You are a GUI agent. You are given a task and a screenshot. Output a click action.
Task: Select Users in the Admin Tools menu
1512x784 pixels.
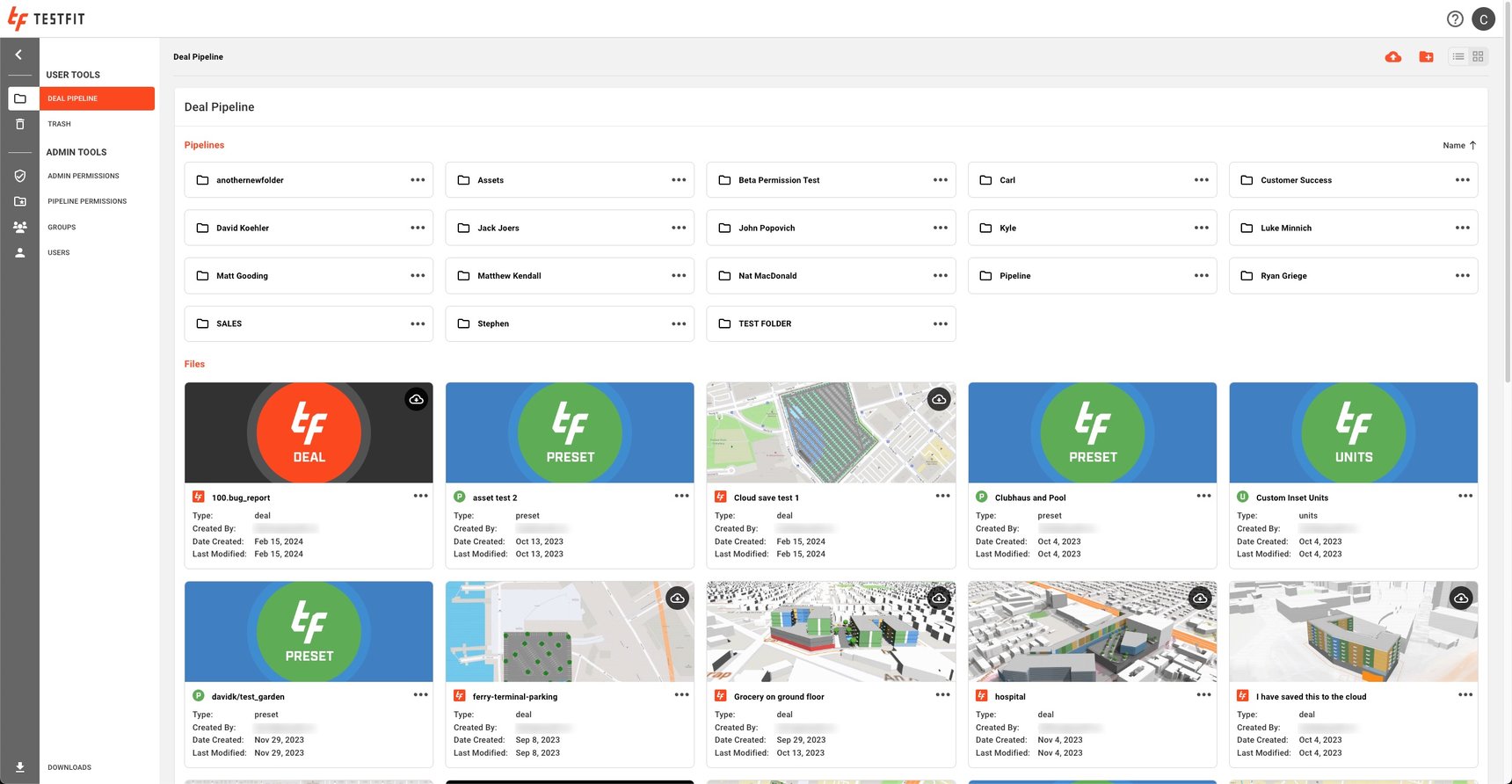(59, 252)
